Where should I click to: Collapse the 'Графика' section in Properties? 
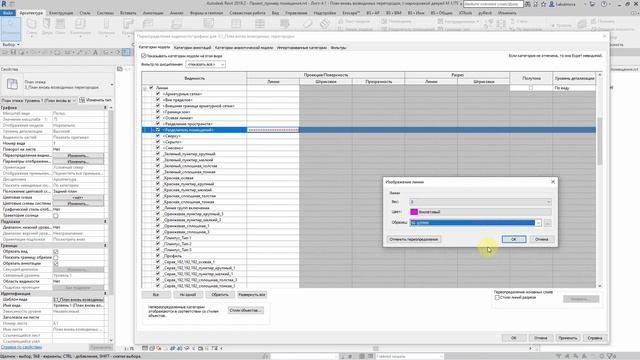105,108
